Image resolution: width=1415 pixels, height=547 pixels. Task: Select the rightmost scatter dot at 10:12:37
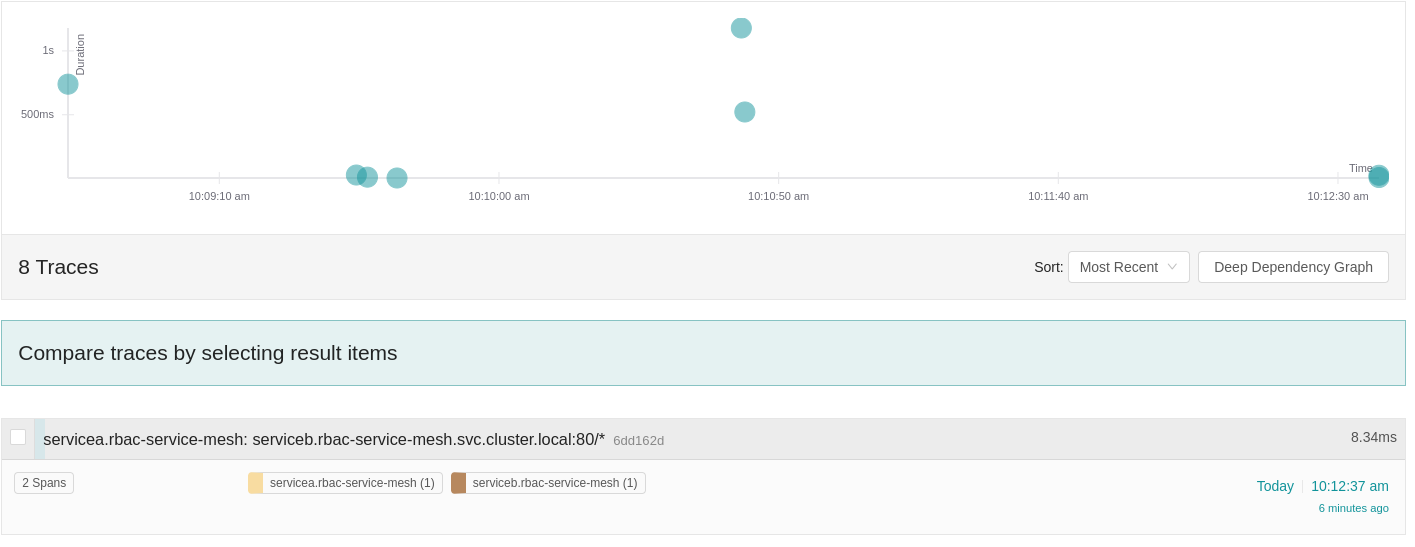click(x=1379, y=176)
